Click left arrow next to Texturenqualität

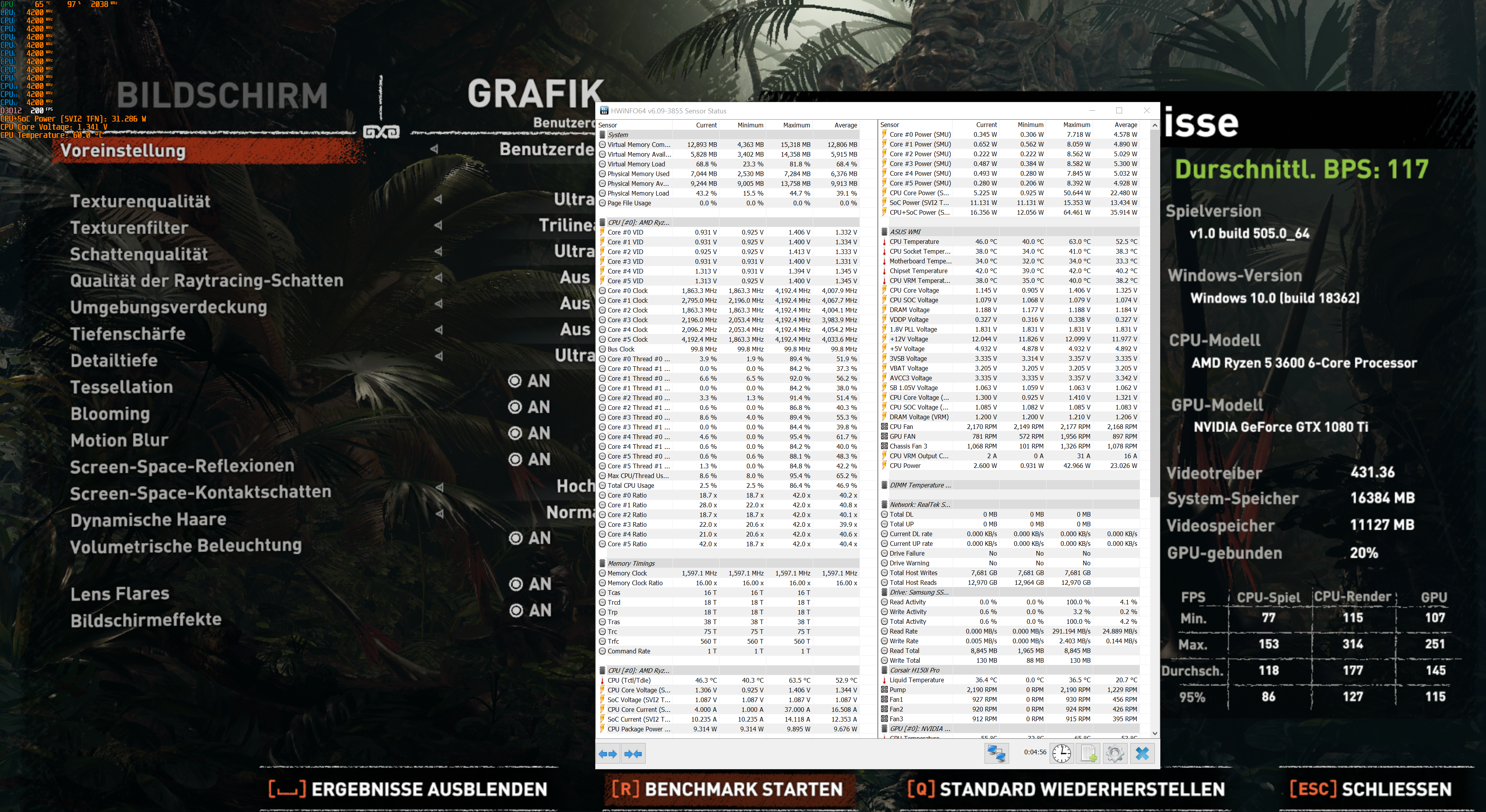tap(438, 199)
